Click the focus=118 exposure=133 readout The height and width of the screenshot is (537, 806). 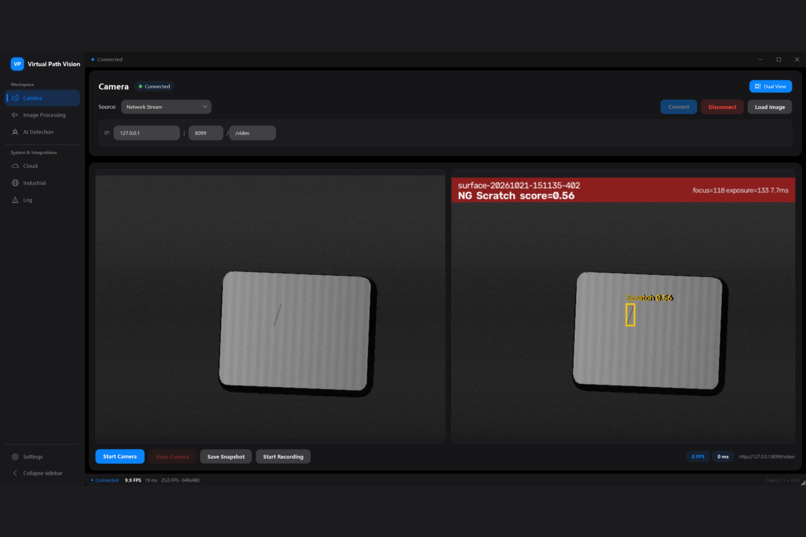coord(740,190)
